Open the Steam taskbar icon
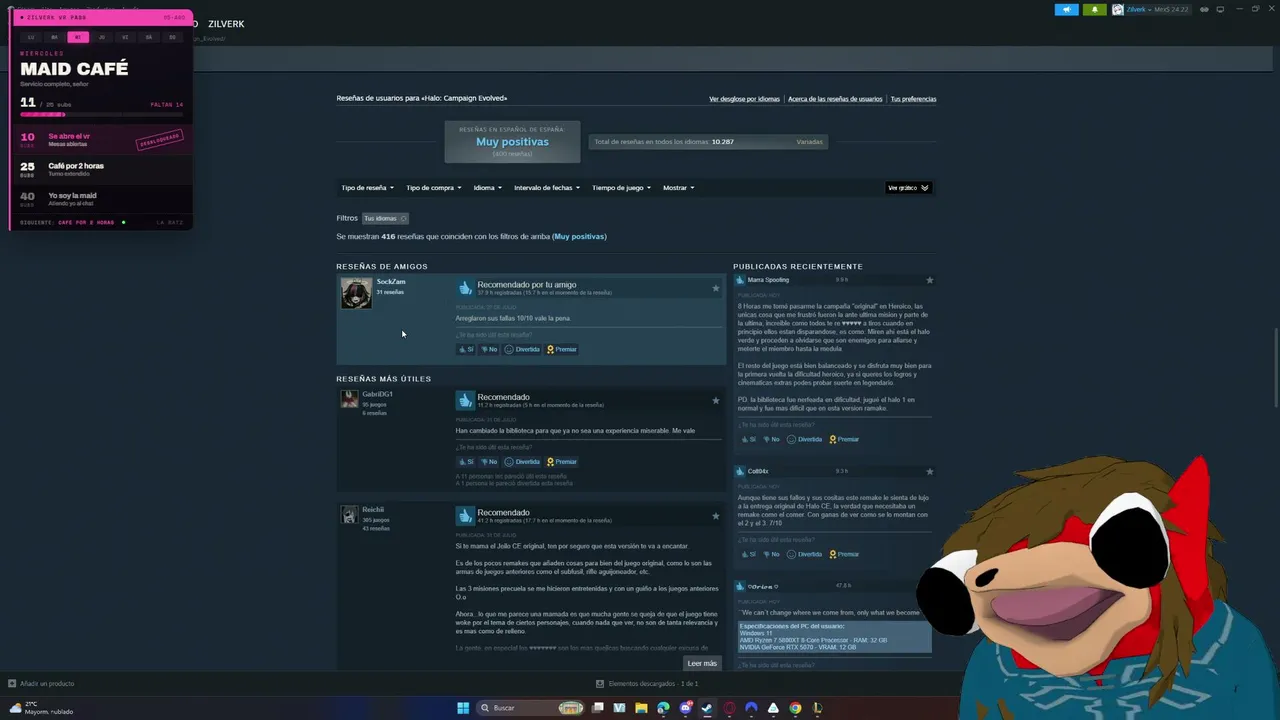Viewport: 1280px width, 720px height. click(x=707, y=708)
